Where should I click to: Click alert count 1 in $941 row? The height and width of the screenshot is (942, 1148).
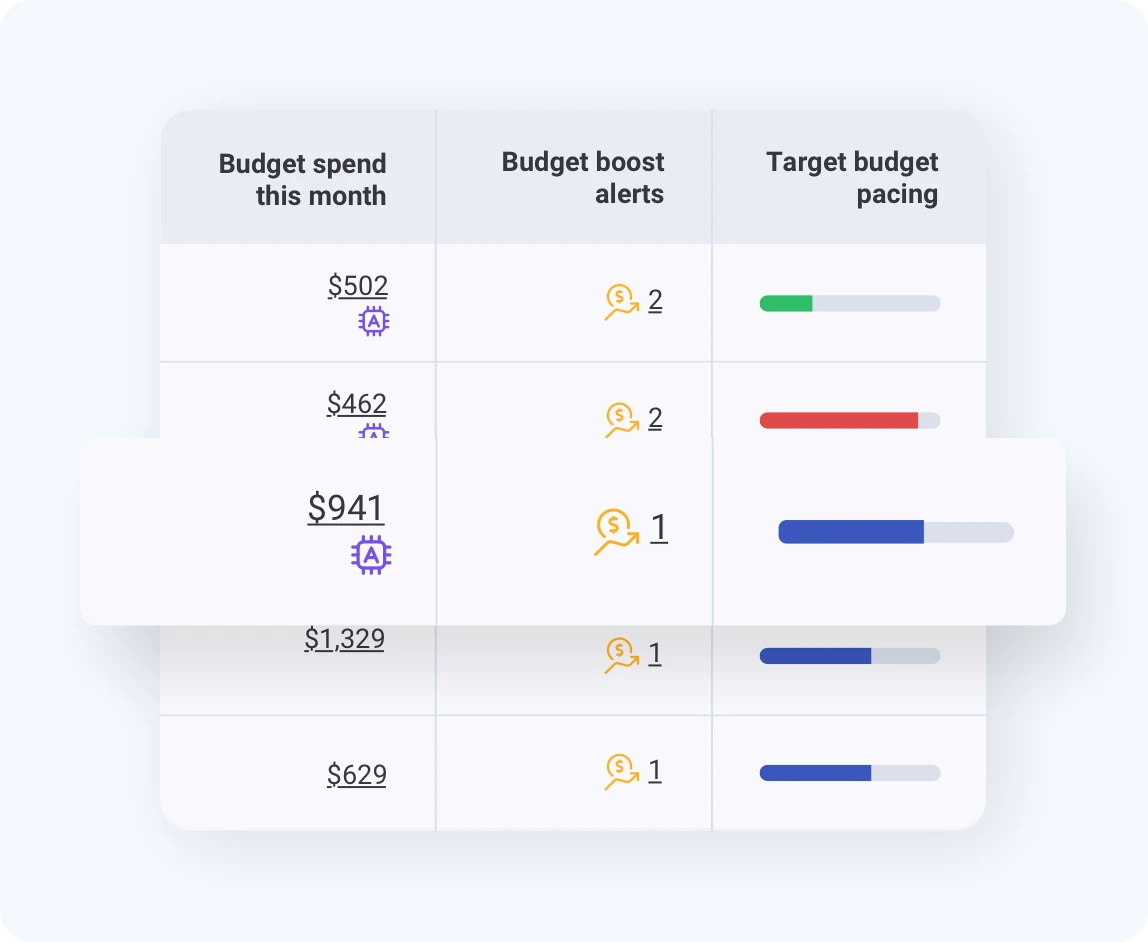(659, 528)
